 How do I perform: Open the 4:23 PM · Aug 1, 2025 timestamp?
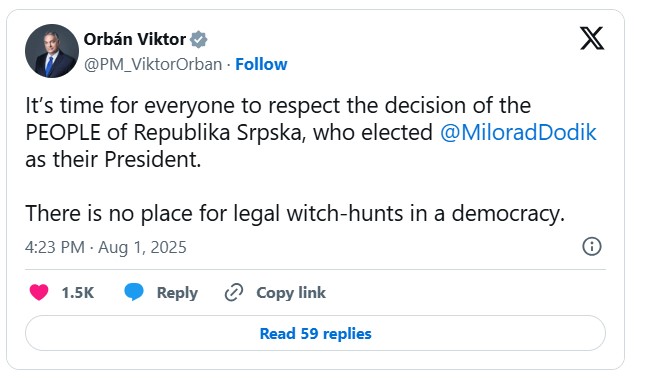[x=106, y=247]
